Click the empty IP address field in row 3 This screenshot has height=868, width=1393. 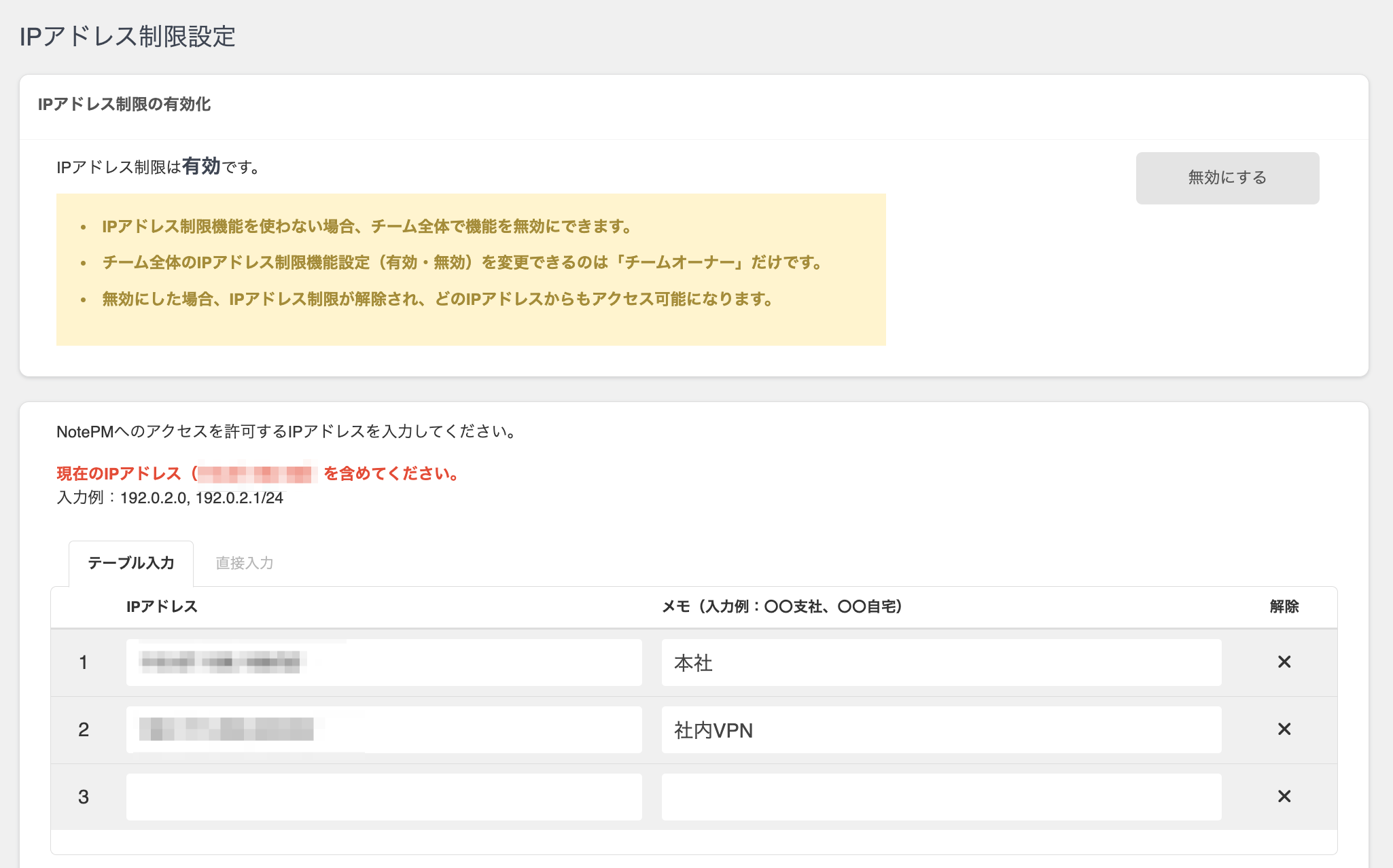click(384, 796)
